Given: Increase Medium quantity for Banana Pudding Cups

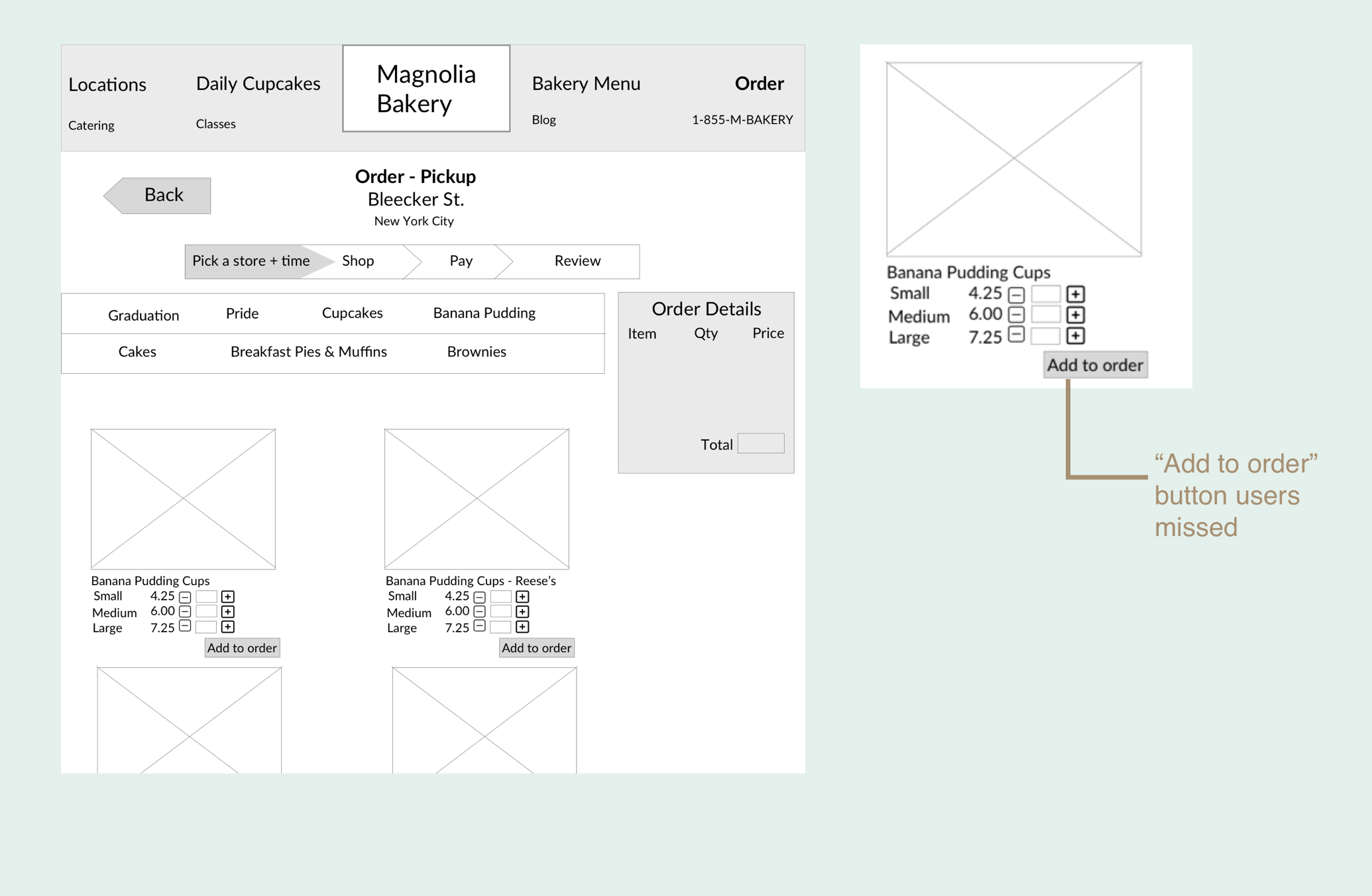Looking at the screenshot, I should [x=228, y=612].
